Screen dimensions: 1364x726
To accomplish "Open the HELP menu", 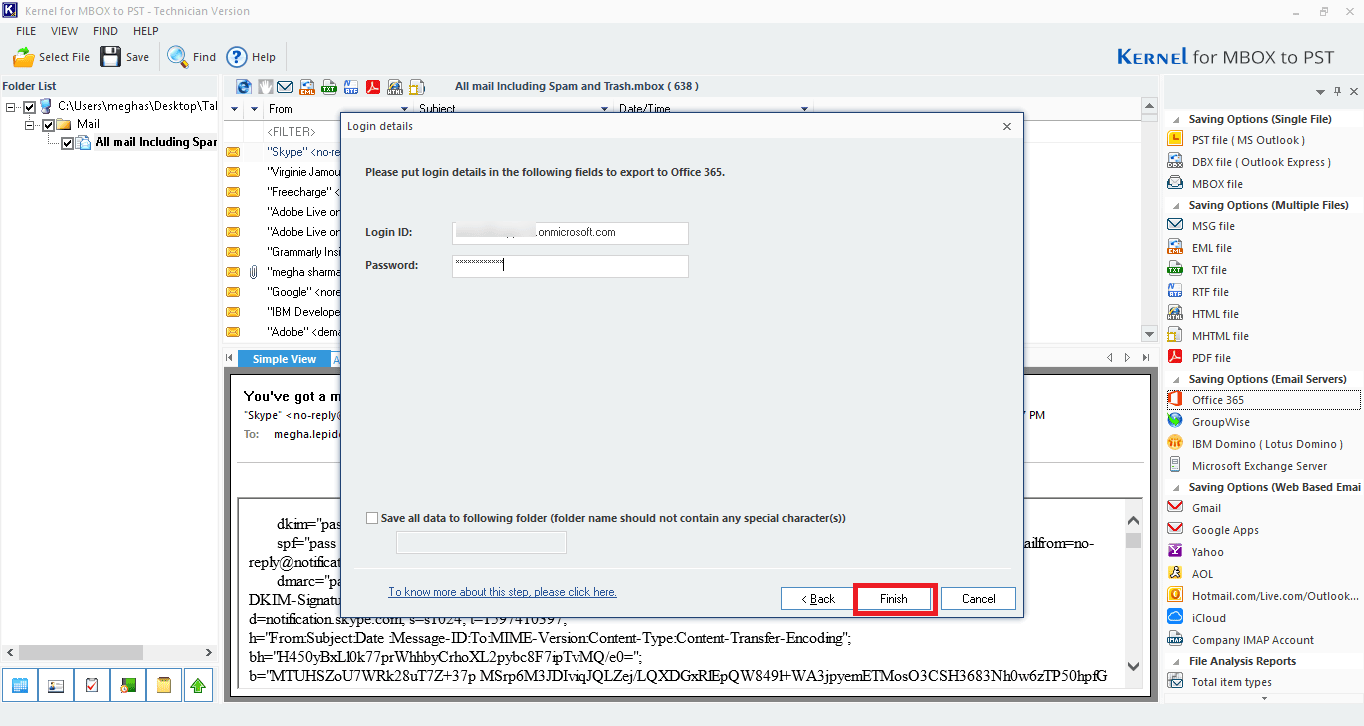I will tap(146, 31).
